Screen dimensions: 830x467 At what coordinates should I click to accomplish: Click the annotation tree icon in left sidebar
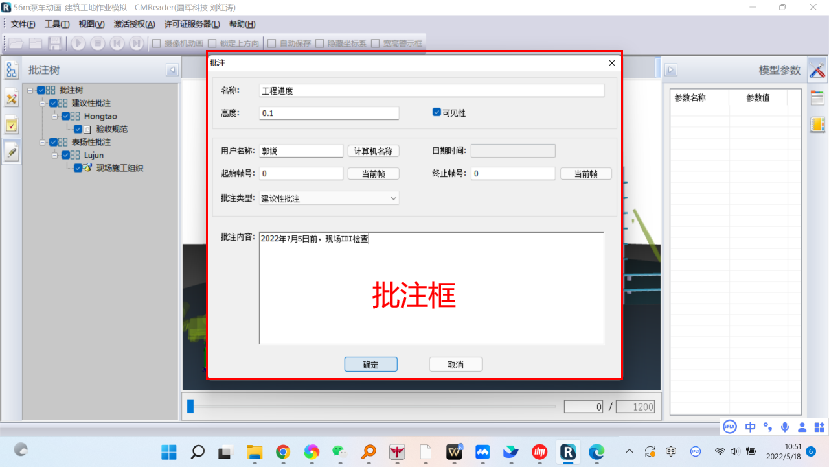coord(11,70)
